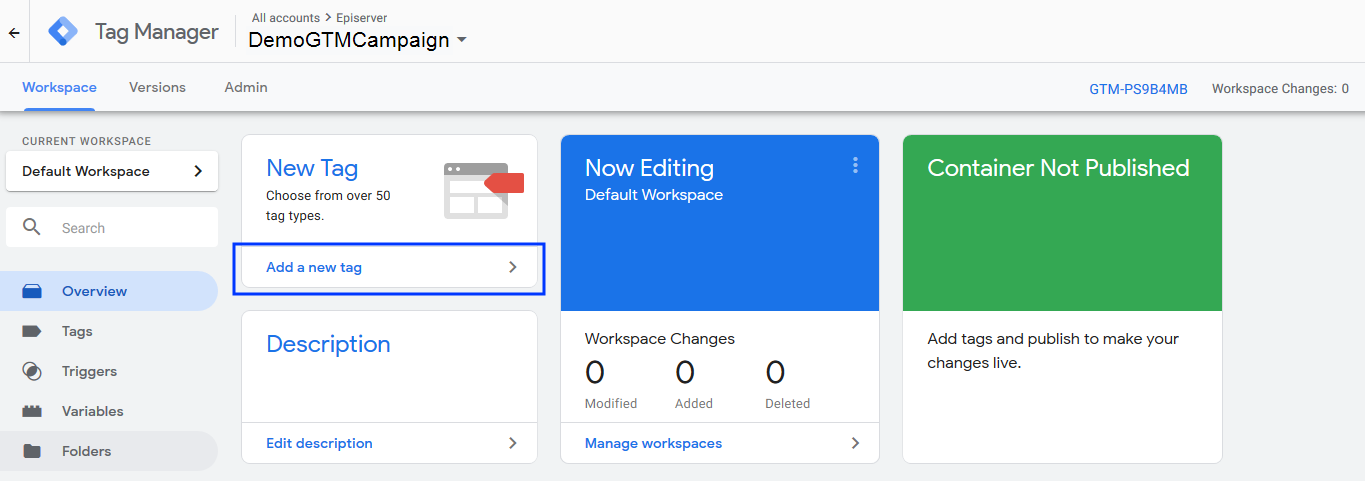The image size is (1365, 481).
Task: Open Folders in the sidebar
Action: 109,451
